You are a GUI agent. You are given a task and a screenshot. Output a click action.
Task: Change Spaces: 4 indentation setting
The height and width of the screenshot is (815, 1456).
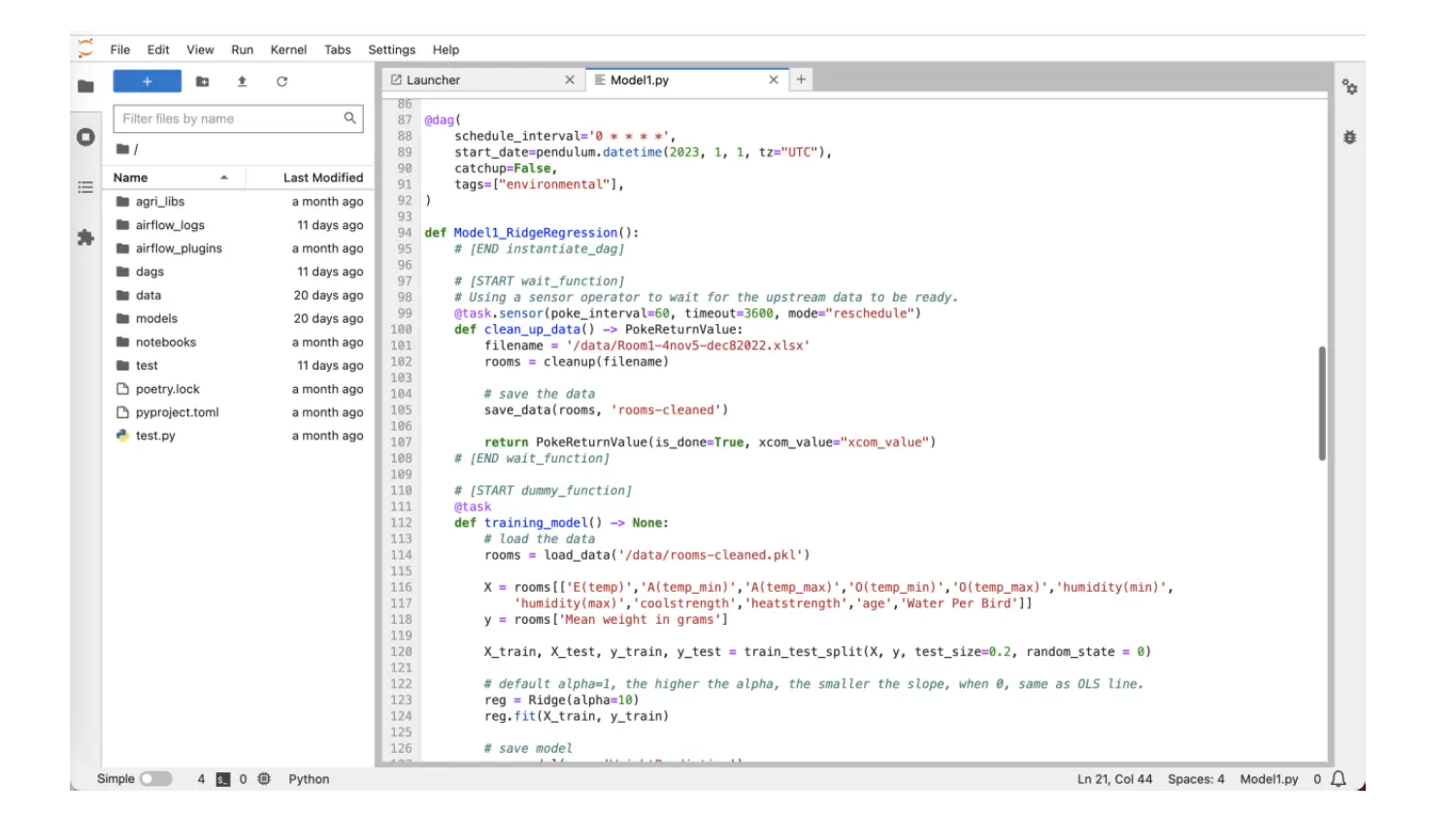[1196, 779]
